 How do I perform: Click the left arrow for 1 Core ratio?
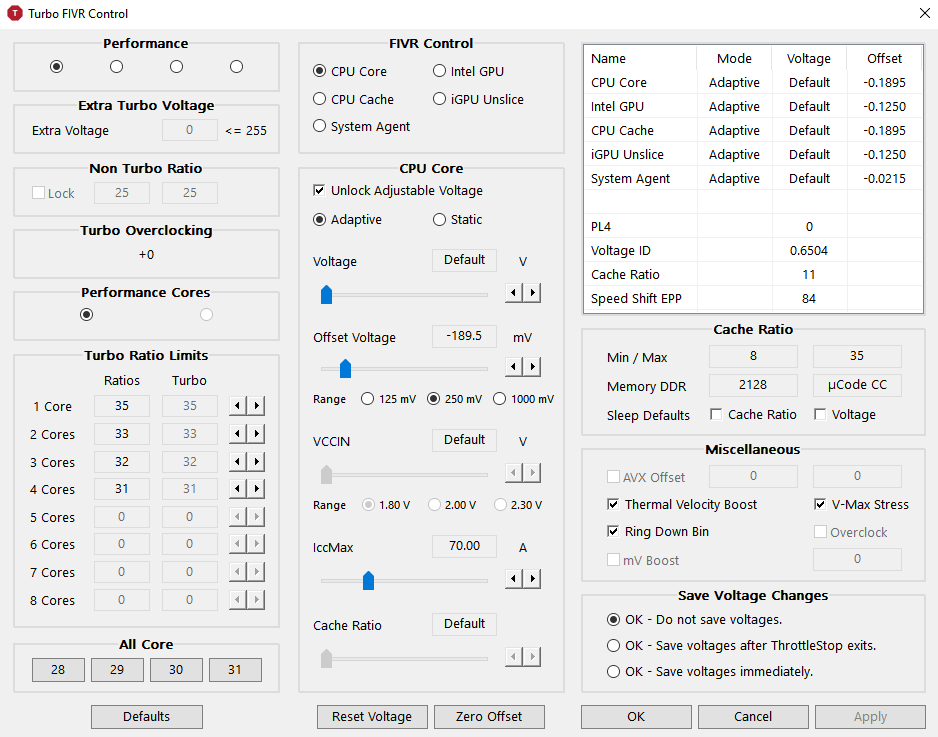[x=237, y=406]
